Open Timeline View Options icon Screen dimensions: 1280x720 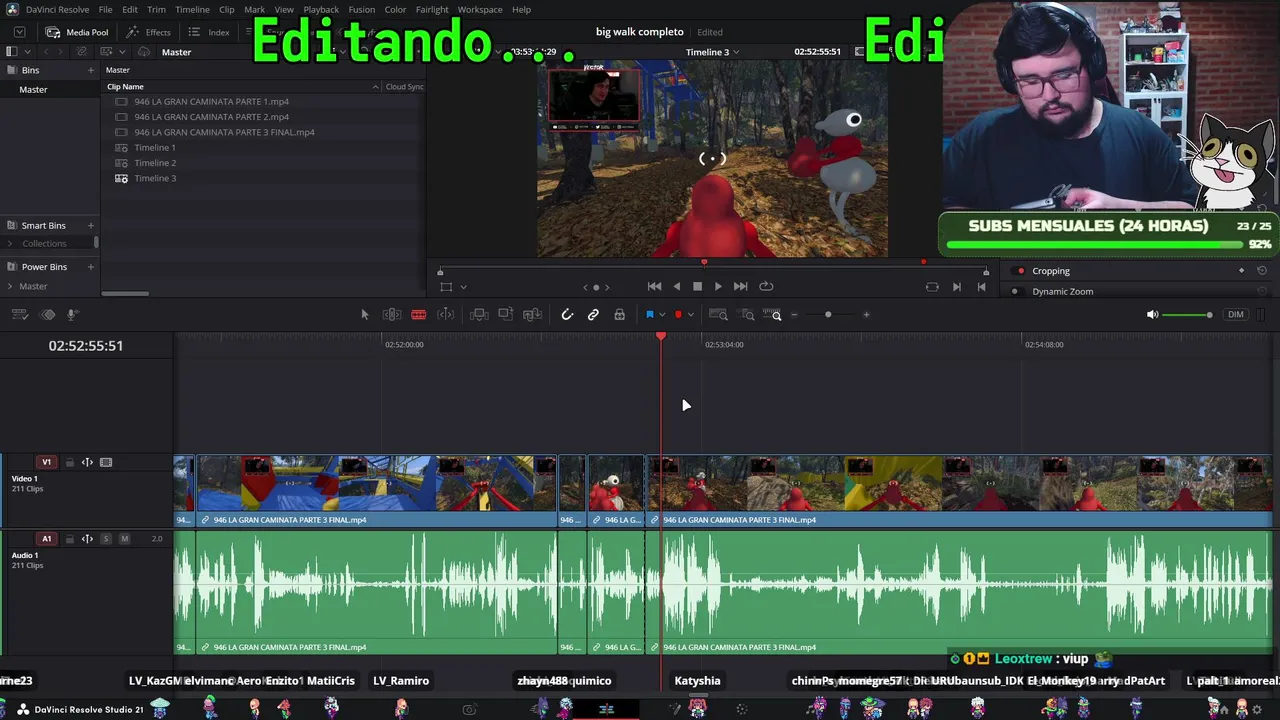click(20, 315)
